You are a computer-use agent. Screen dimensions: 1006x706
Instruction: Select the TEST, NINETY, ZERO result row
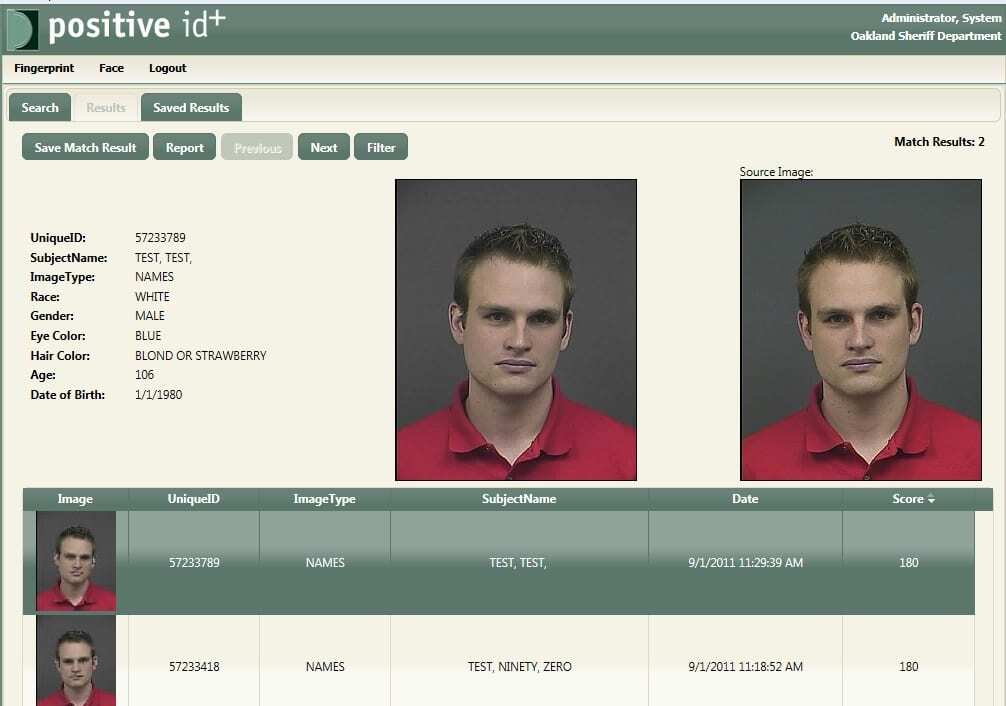[x=499, y=661]
